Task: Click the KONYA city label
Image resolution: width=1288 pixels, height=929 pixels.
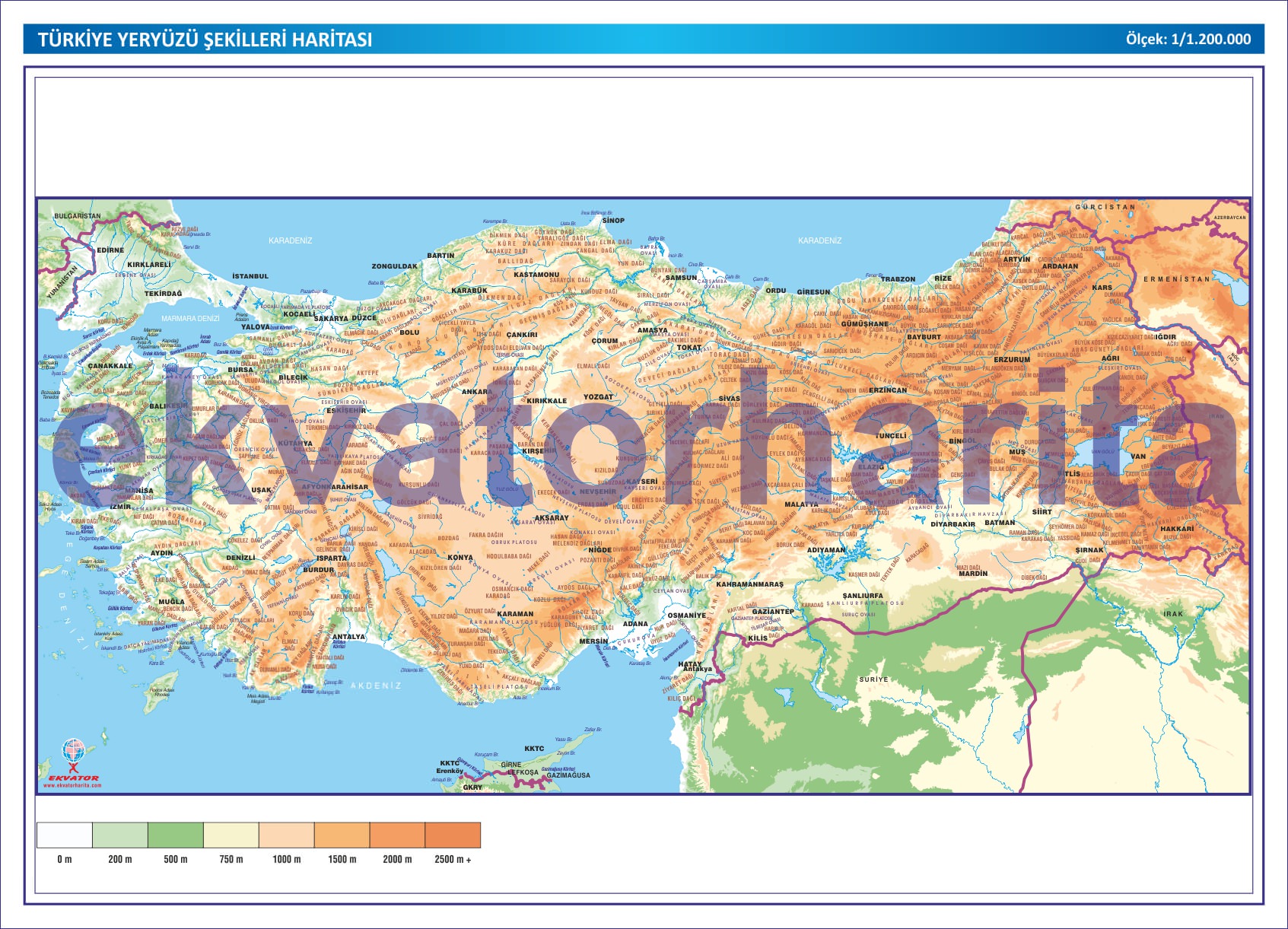Action: 460,557
